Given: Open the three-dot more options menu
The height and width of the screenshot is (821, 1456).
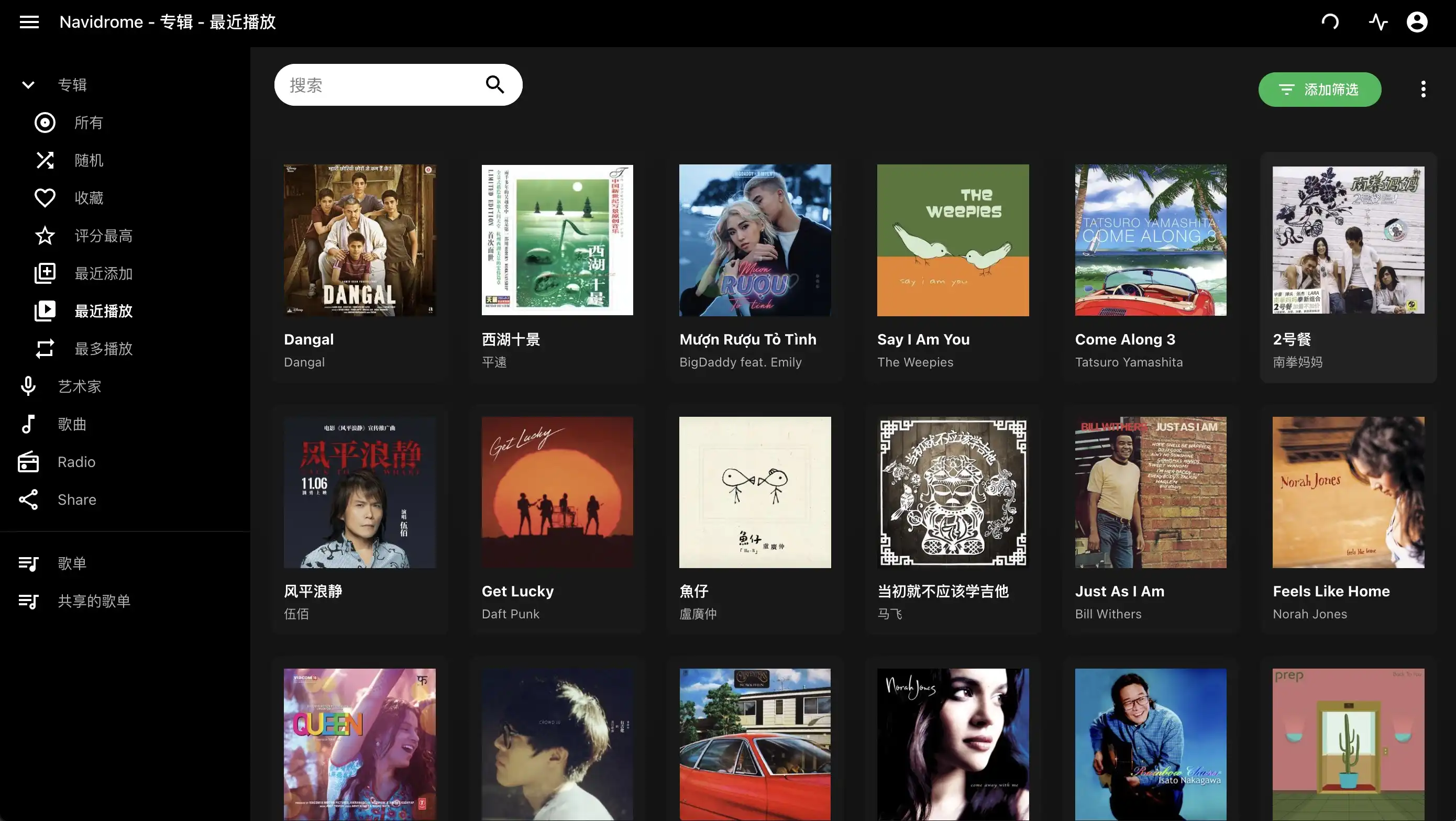Looking at the screenshot, I should (x=1422, y=90).
